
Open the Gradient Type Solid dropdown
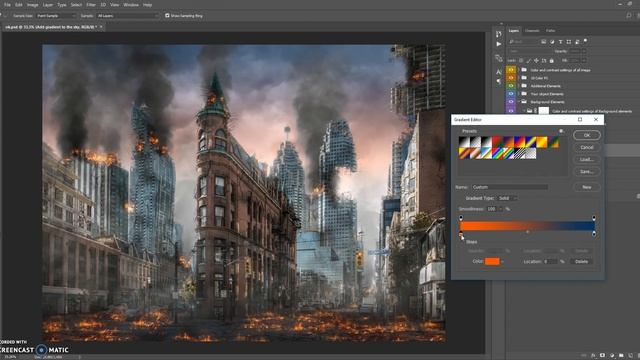(507, 198)
